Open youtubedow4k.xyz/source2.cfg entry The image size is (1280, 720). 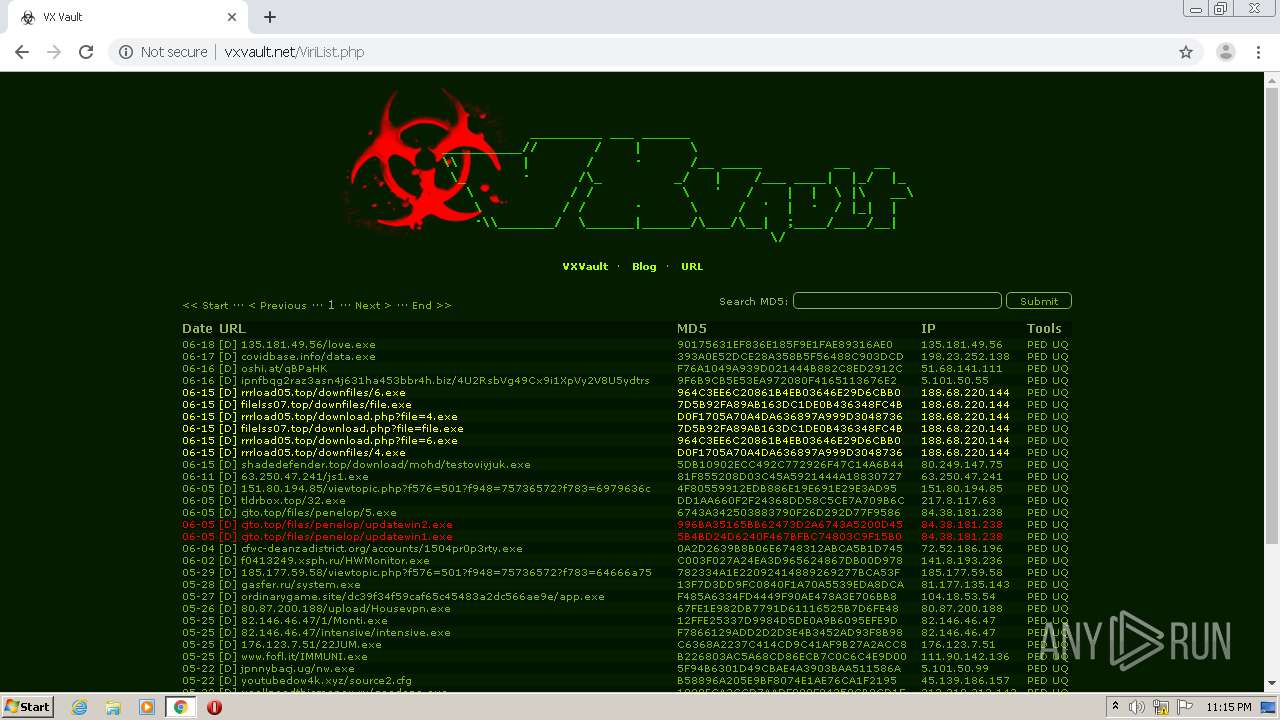(326, 680)
